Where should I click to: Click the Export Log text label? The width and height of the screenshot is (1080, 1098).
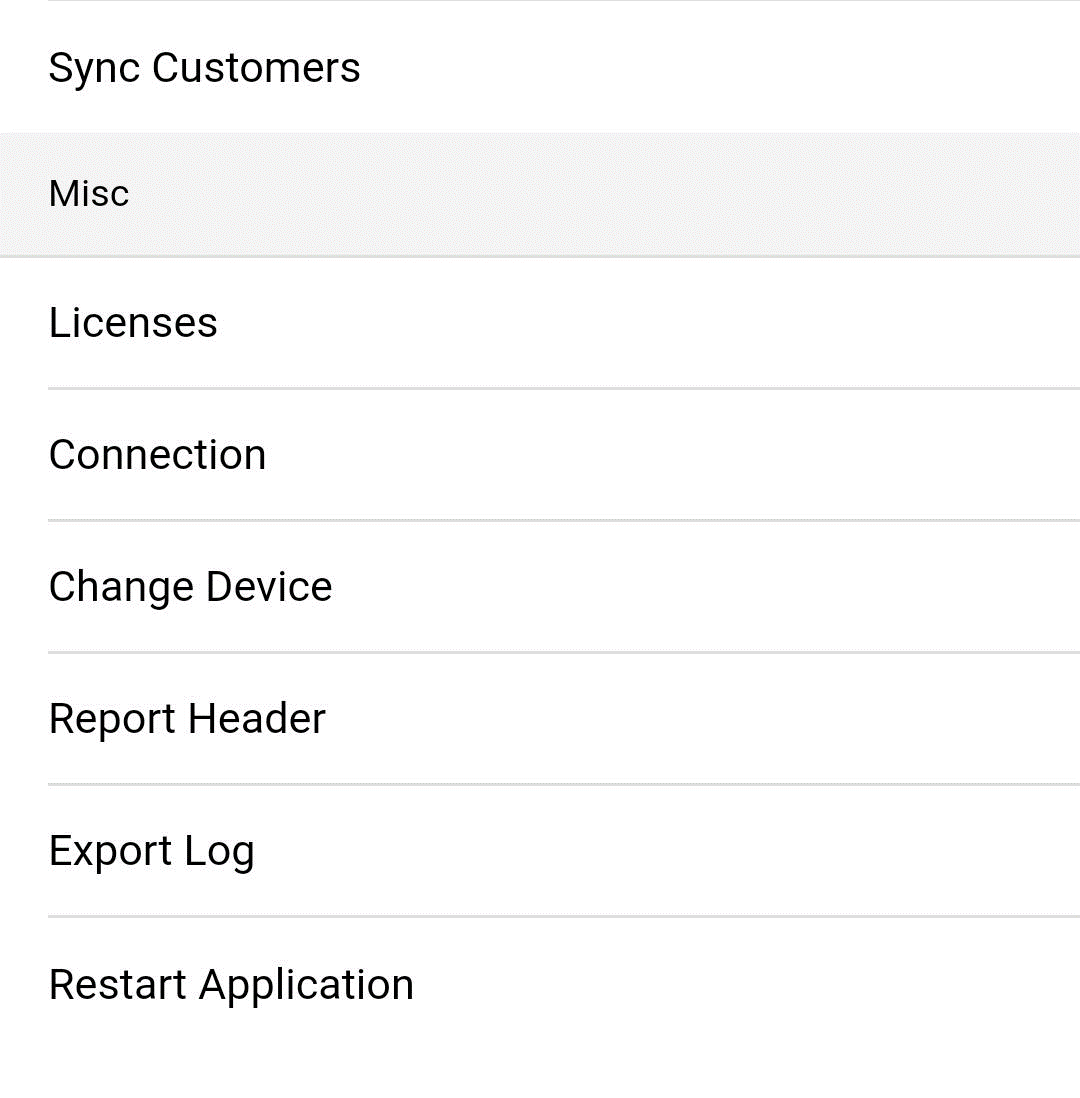coord(152,852)
